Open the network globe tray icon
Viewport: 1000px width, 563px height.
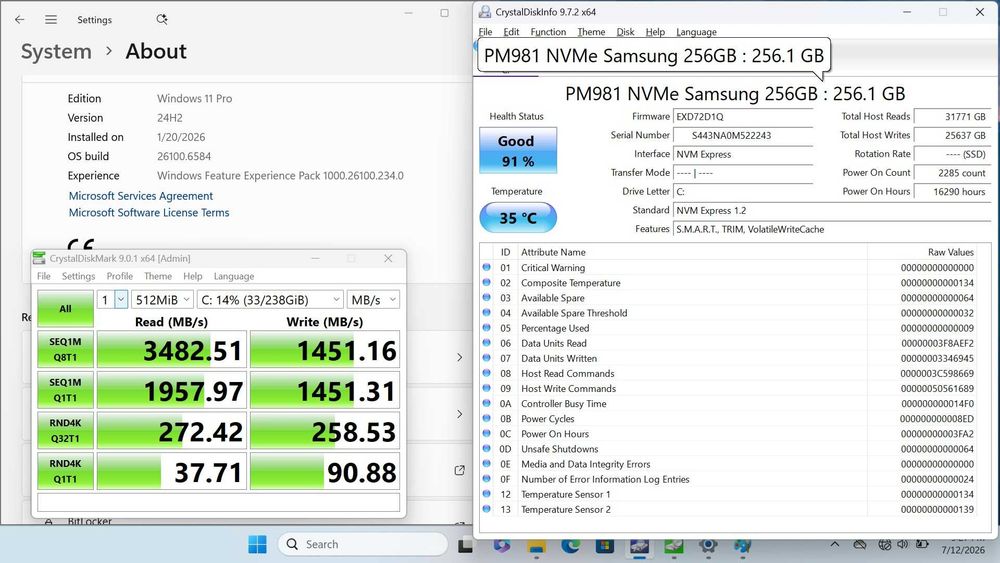point(885,545)
